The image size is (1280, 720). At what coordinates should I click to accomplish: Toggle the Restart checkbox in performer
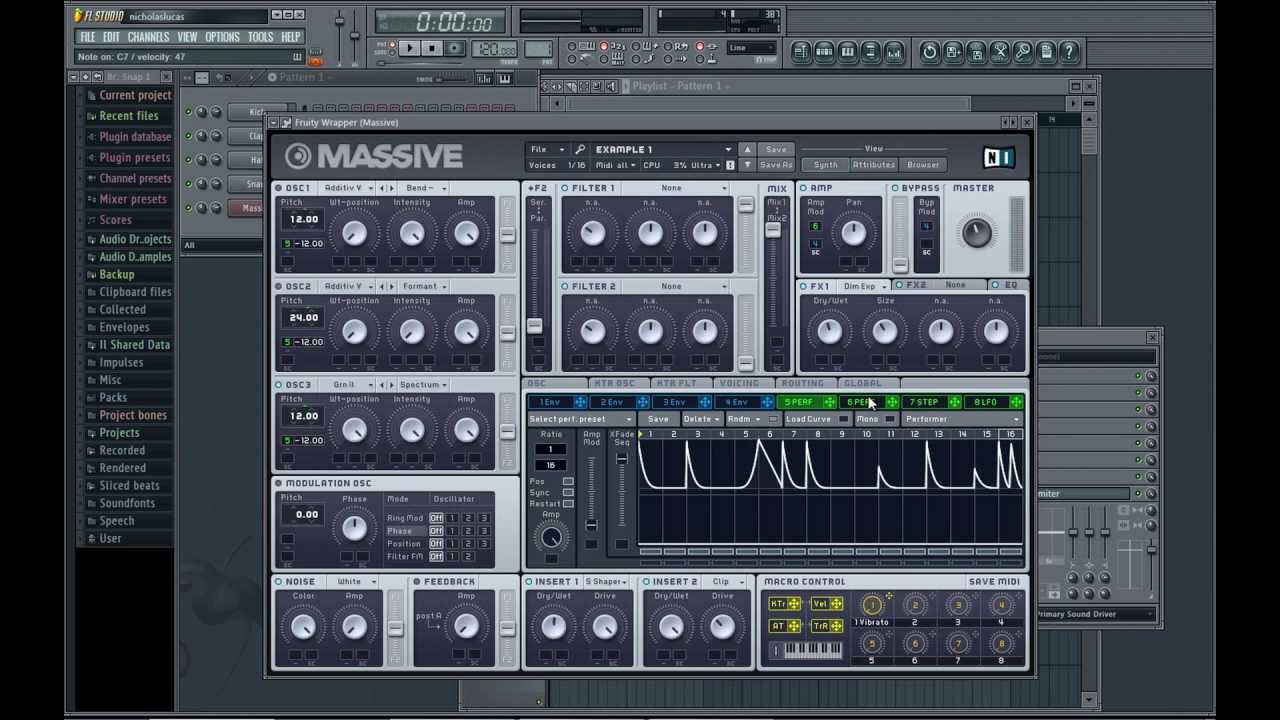(x=568, y=504)
